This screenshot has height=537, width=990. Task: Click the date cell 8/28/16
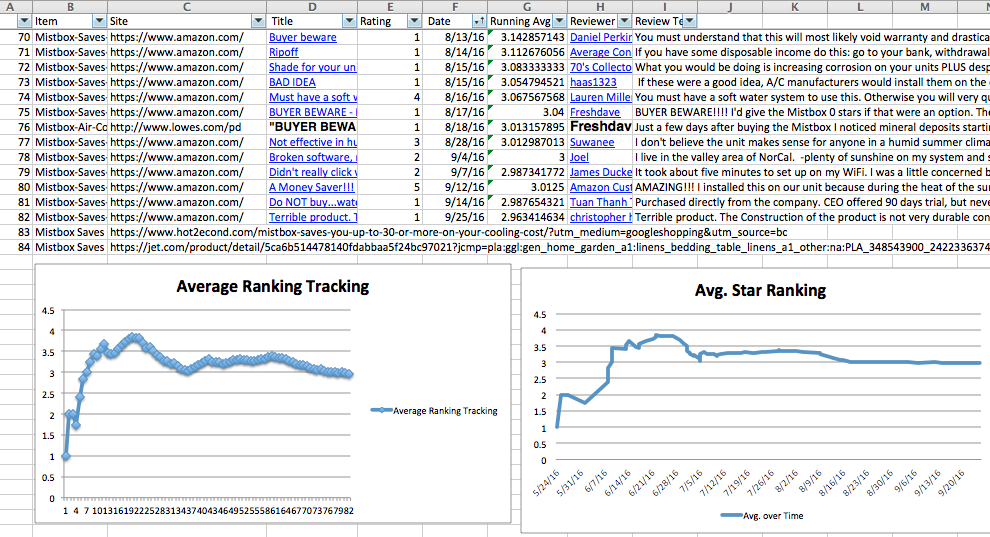point(455,143)
